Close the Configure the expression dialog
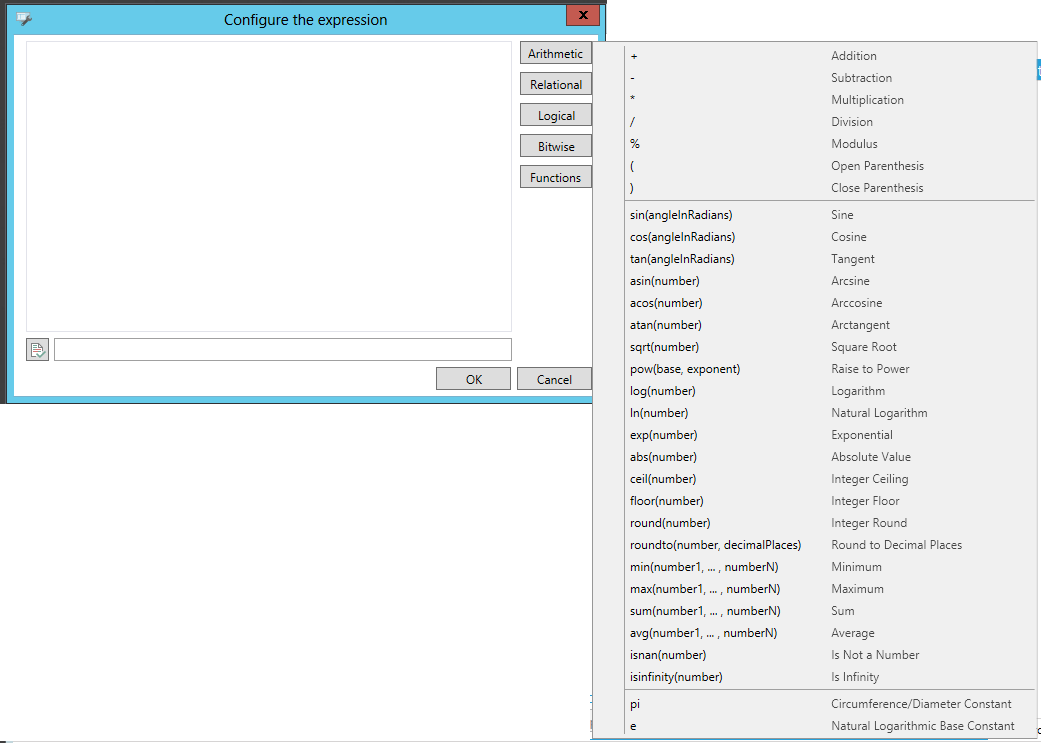This screenshot has height=743, width=1041. pos(582,15)
